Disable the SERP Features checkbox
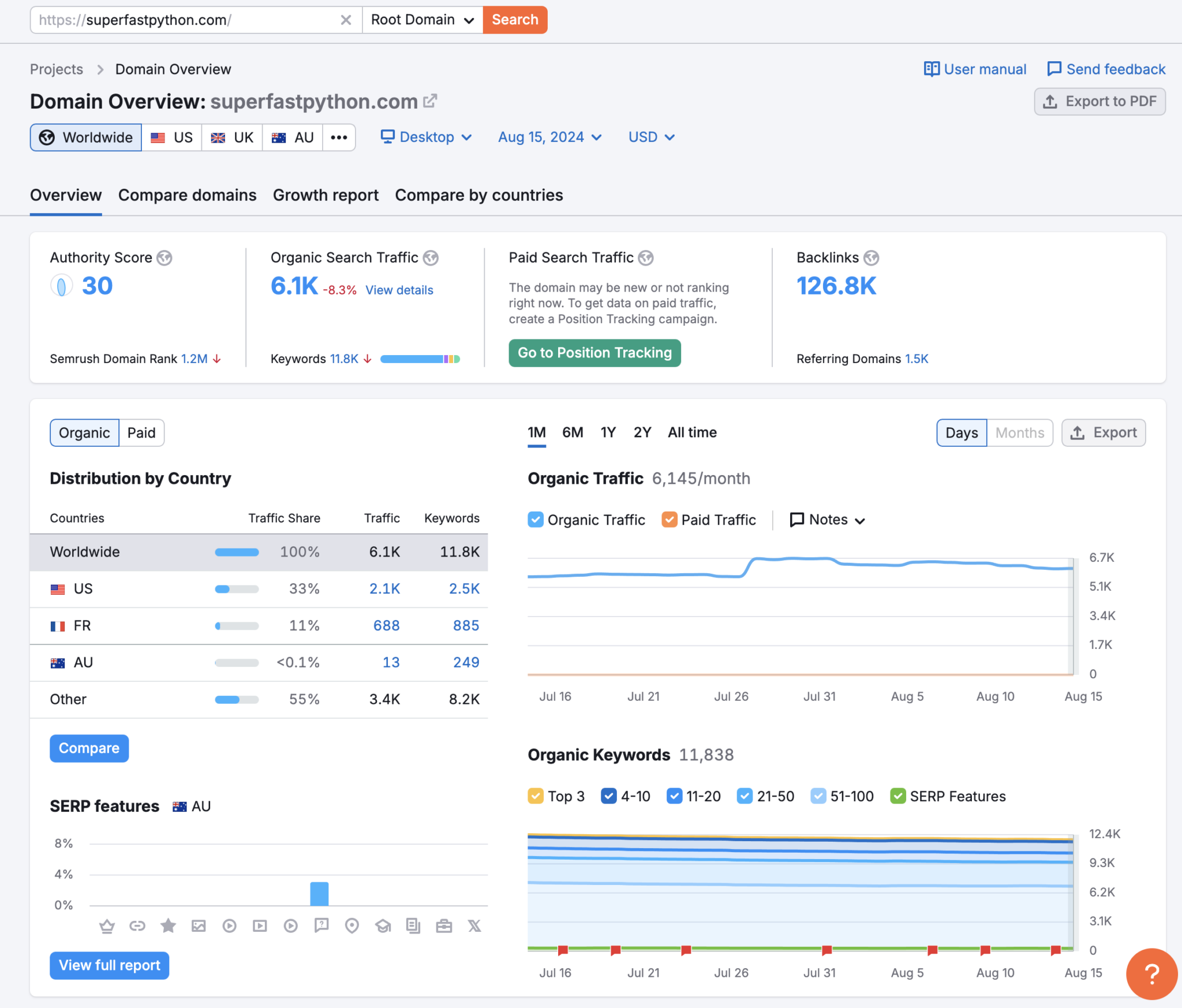1182x1008 pixels. coord(897,796)
